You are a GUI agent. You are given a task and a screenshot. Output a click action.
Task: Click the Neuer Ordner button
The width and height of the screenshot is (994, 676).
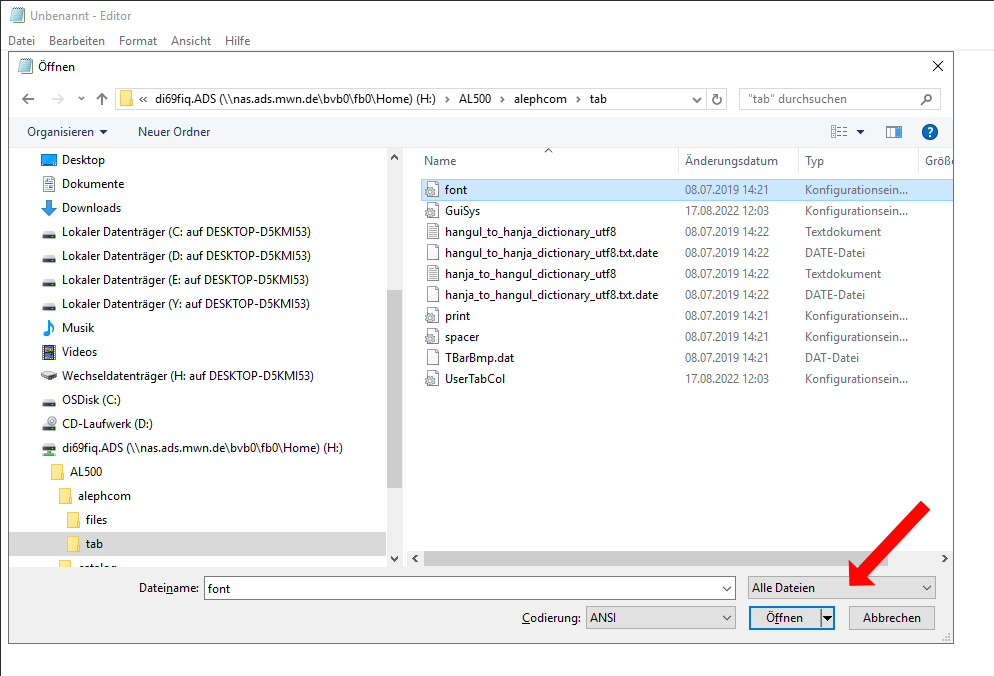pyautogui.click(x=174, y=132)
